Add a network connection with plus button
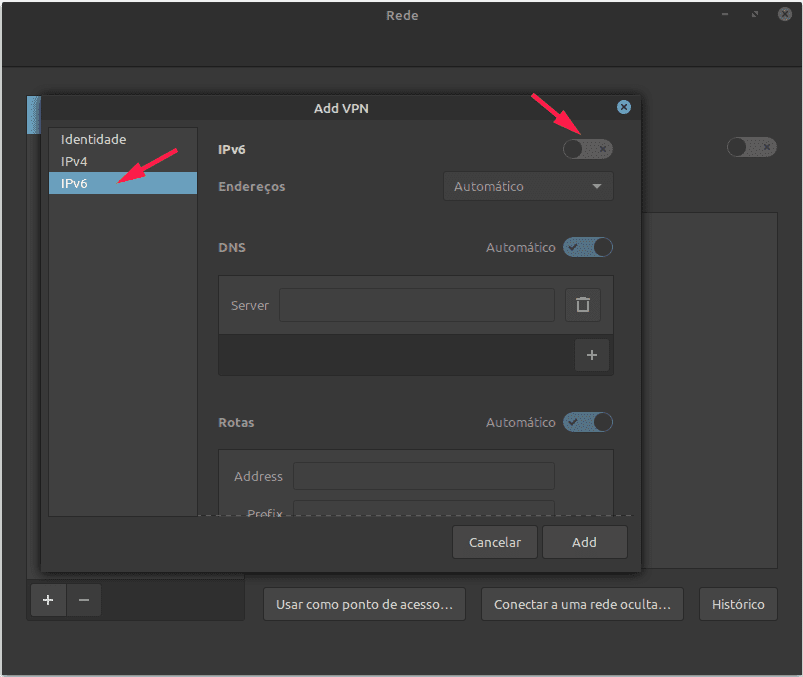803x677 pixels. [48, 600]
